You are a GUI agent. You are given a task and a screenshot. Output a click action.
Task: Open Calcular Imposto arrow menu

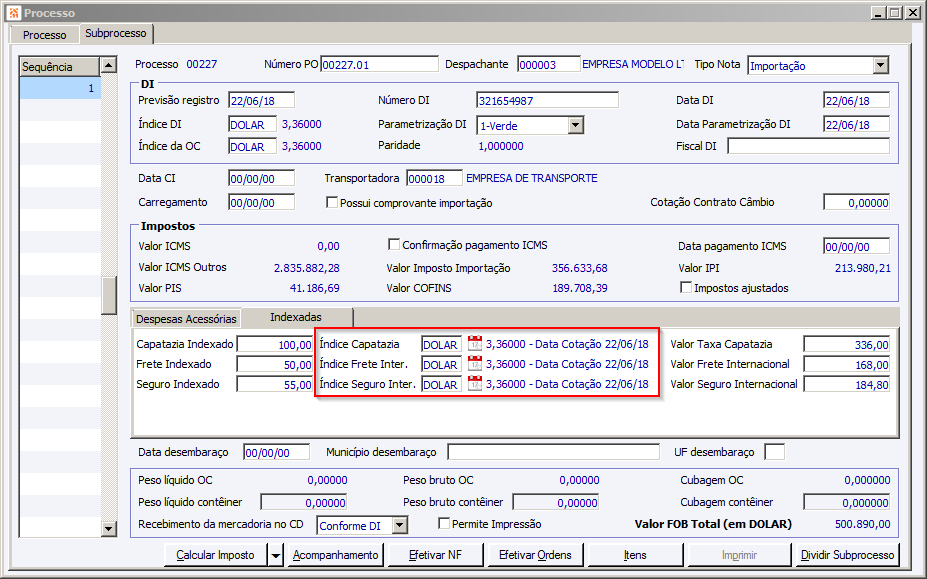275,555
